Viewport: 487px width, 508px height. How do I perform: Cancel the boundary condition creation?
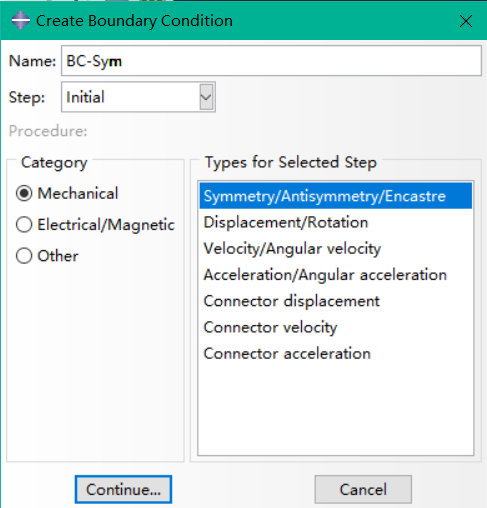click(363, 489)
